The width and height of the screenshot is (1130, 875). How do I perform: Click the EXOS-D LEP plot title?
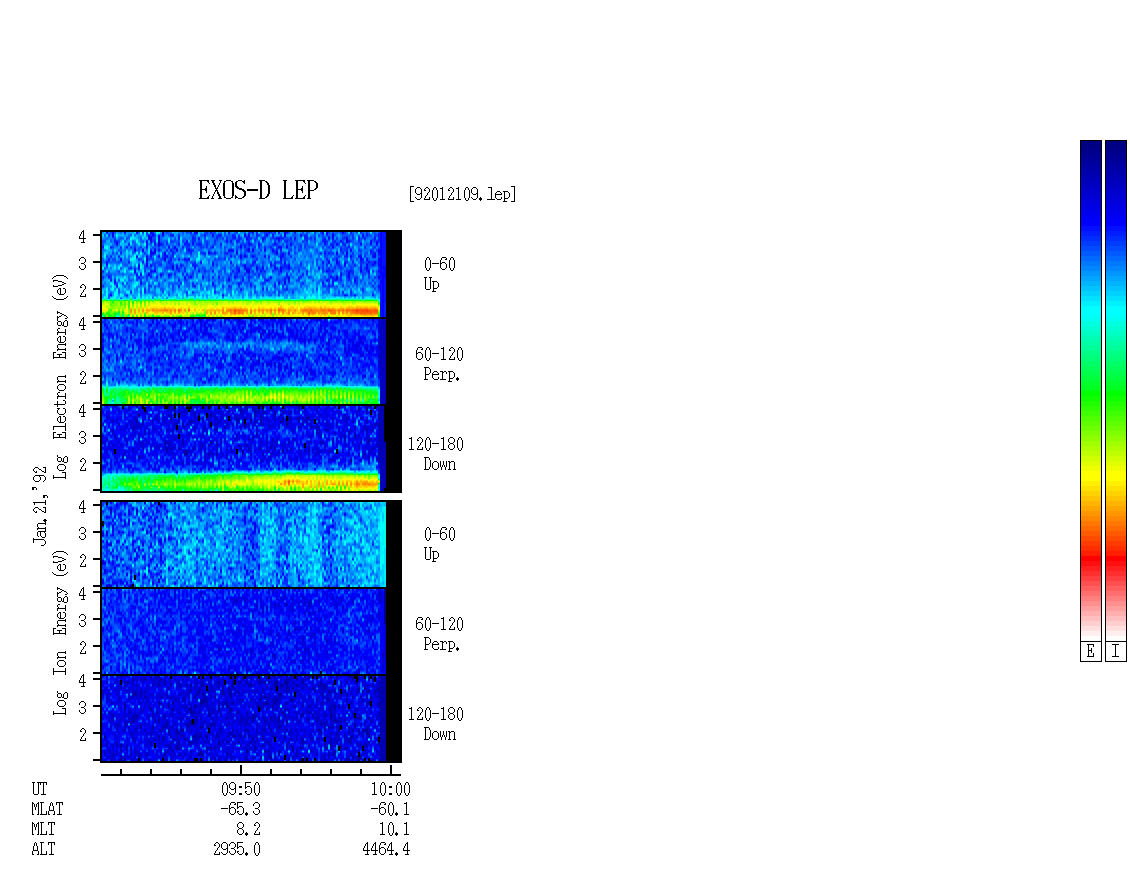tap(258, 190)
